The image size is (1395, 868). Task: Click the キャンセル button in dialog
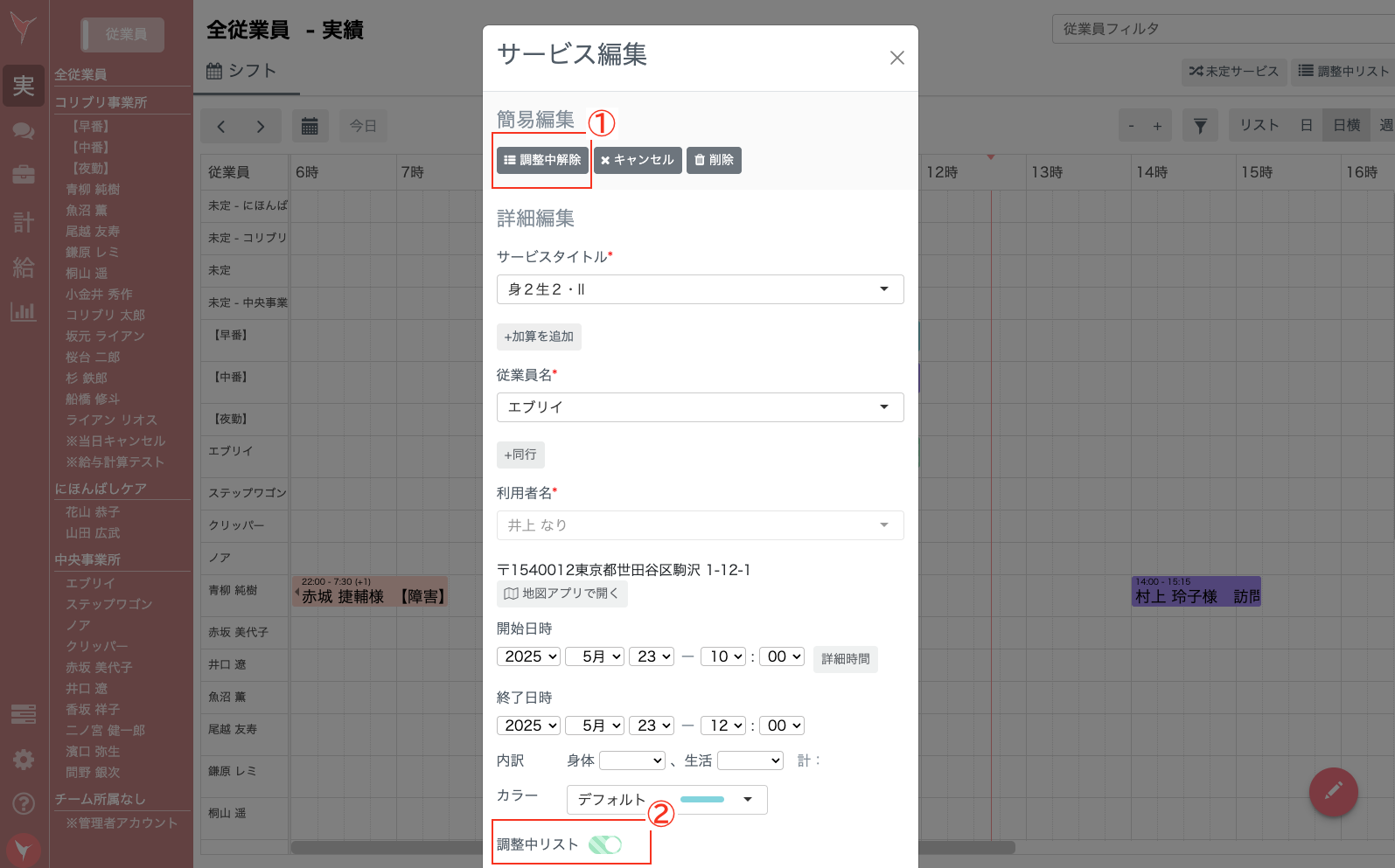coord(638,160)
